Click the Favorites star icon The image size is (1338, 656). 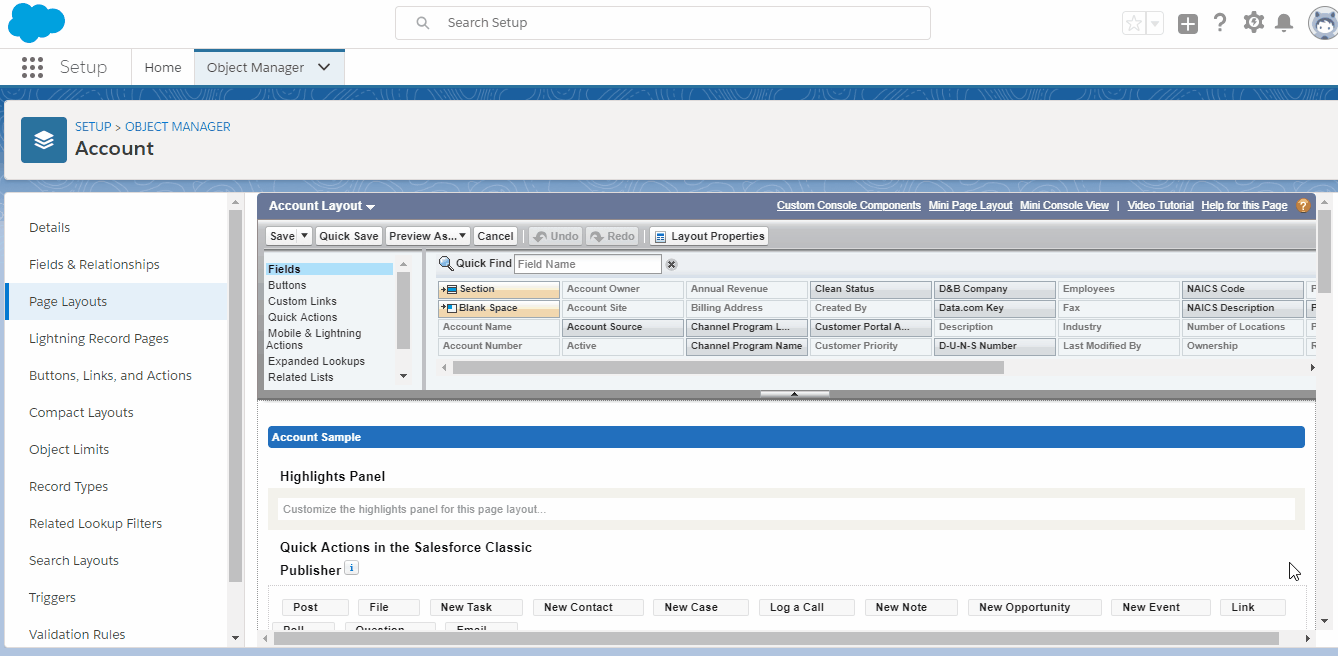pos(1133,23)
